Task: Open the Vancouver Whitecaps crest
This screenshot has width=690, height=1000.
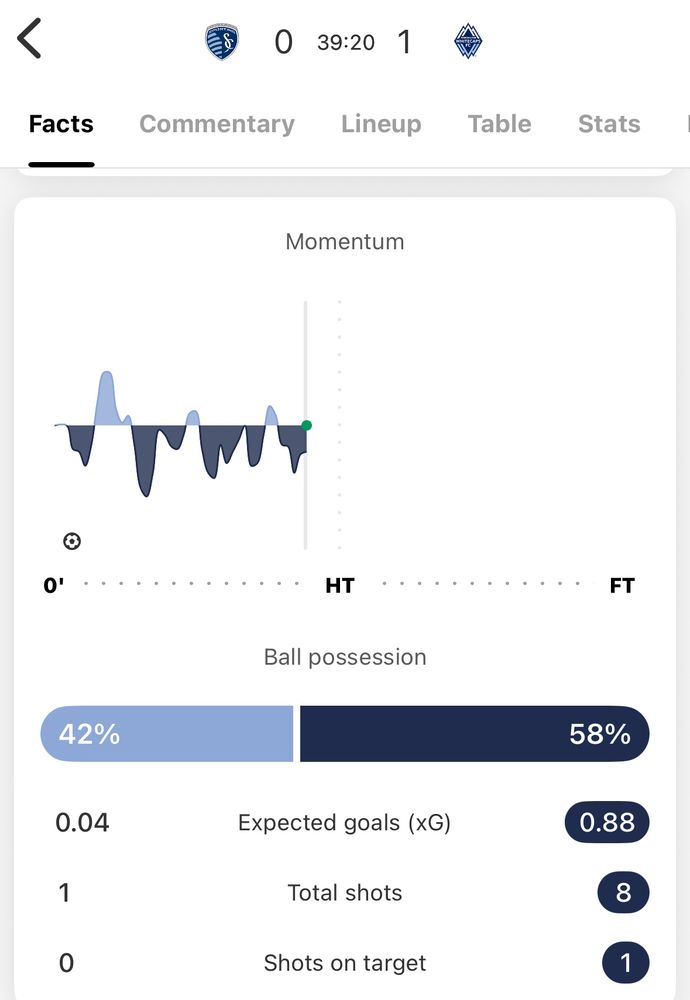Action: tap(468, 42)
